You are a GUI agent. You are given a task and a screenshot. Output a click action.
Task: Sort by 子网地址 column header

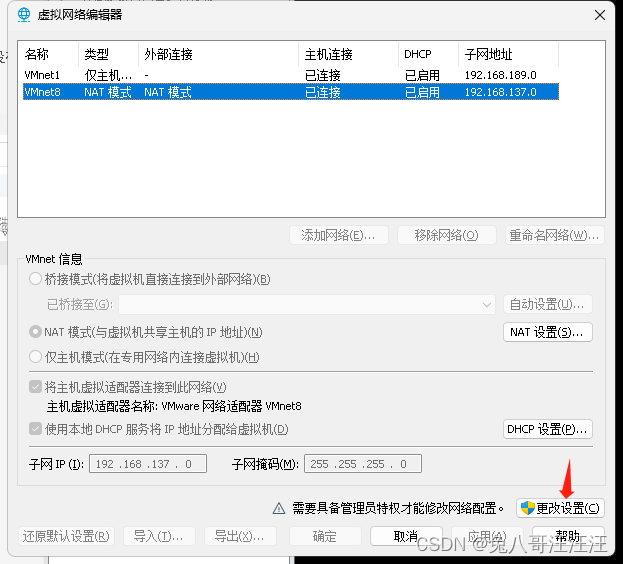click(509, 54)
